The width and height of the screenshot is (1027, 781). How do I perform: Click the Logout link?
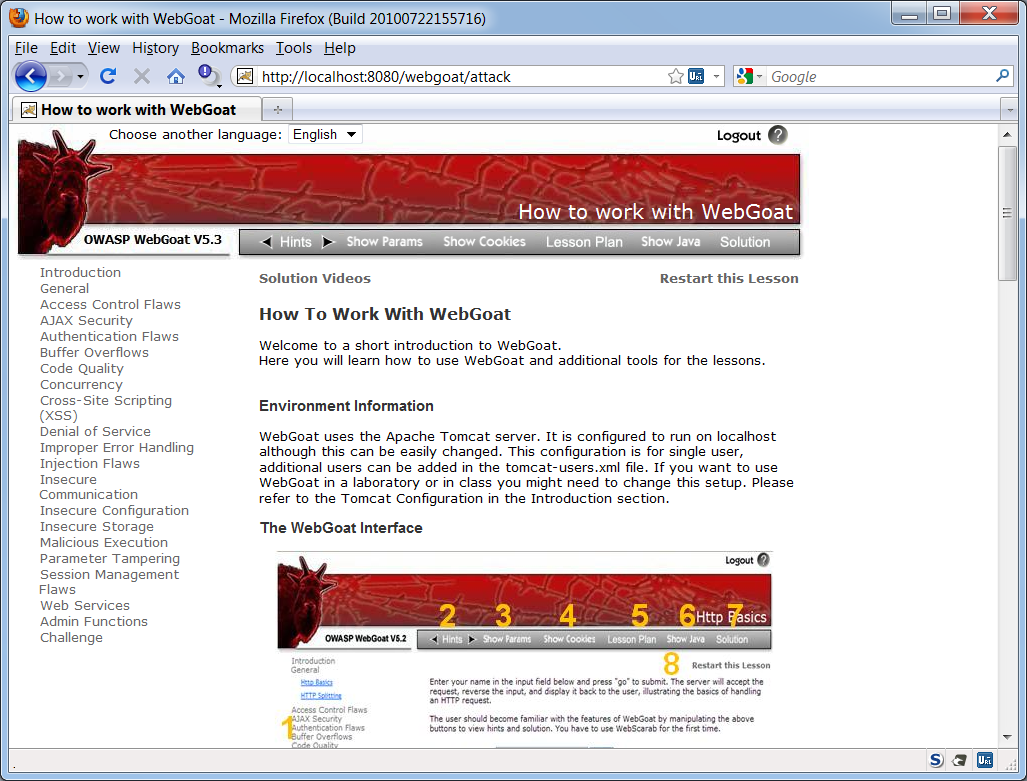tap(738, 135)
